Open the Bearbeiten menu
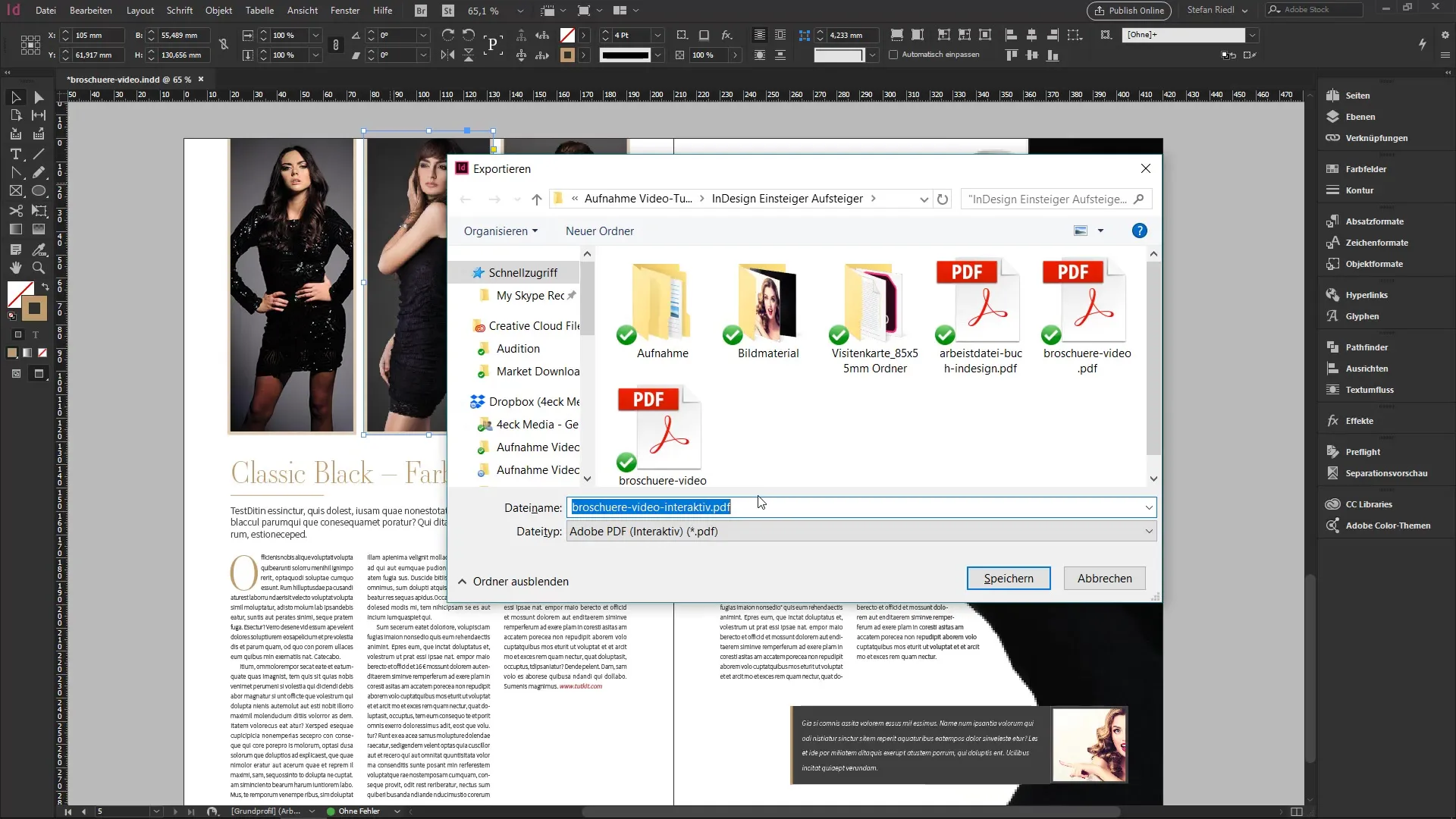The height and width of the screenshot is (819, 1456). pyautogui.click(x=91, y=11)
